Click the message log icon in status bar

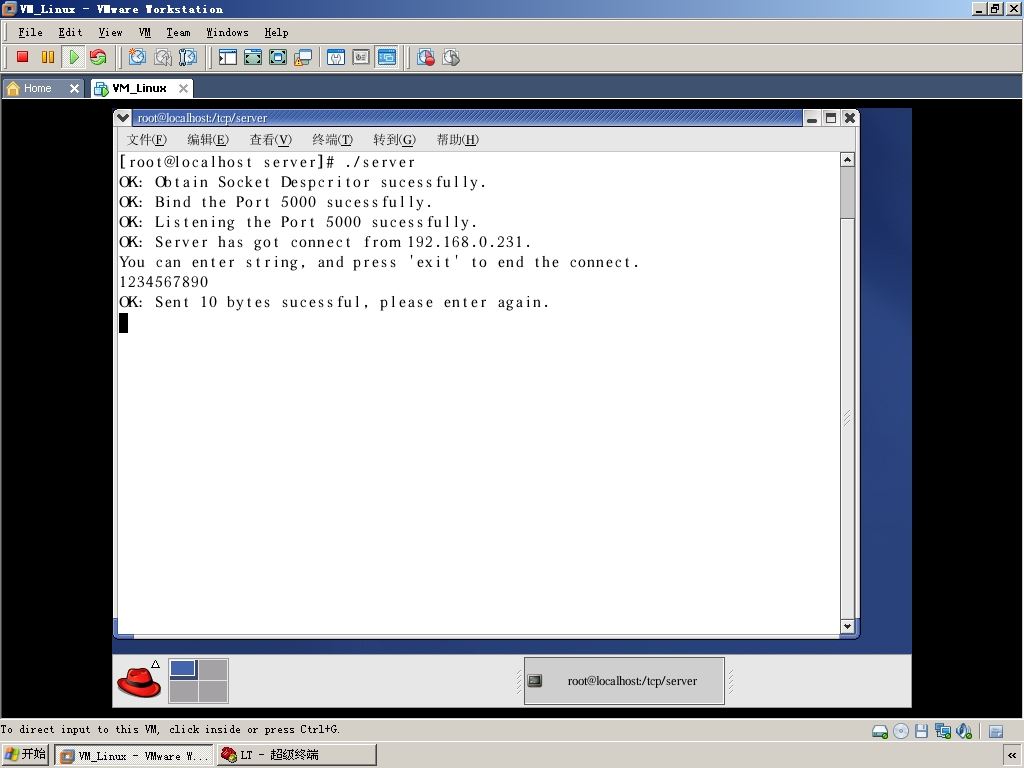996,731
